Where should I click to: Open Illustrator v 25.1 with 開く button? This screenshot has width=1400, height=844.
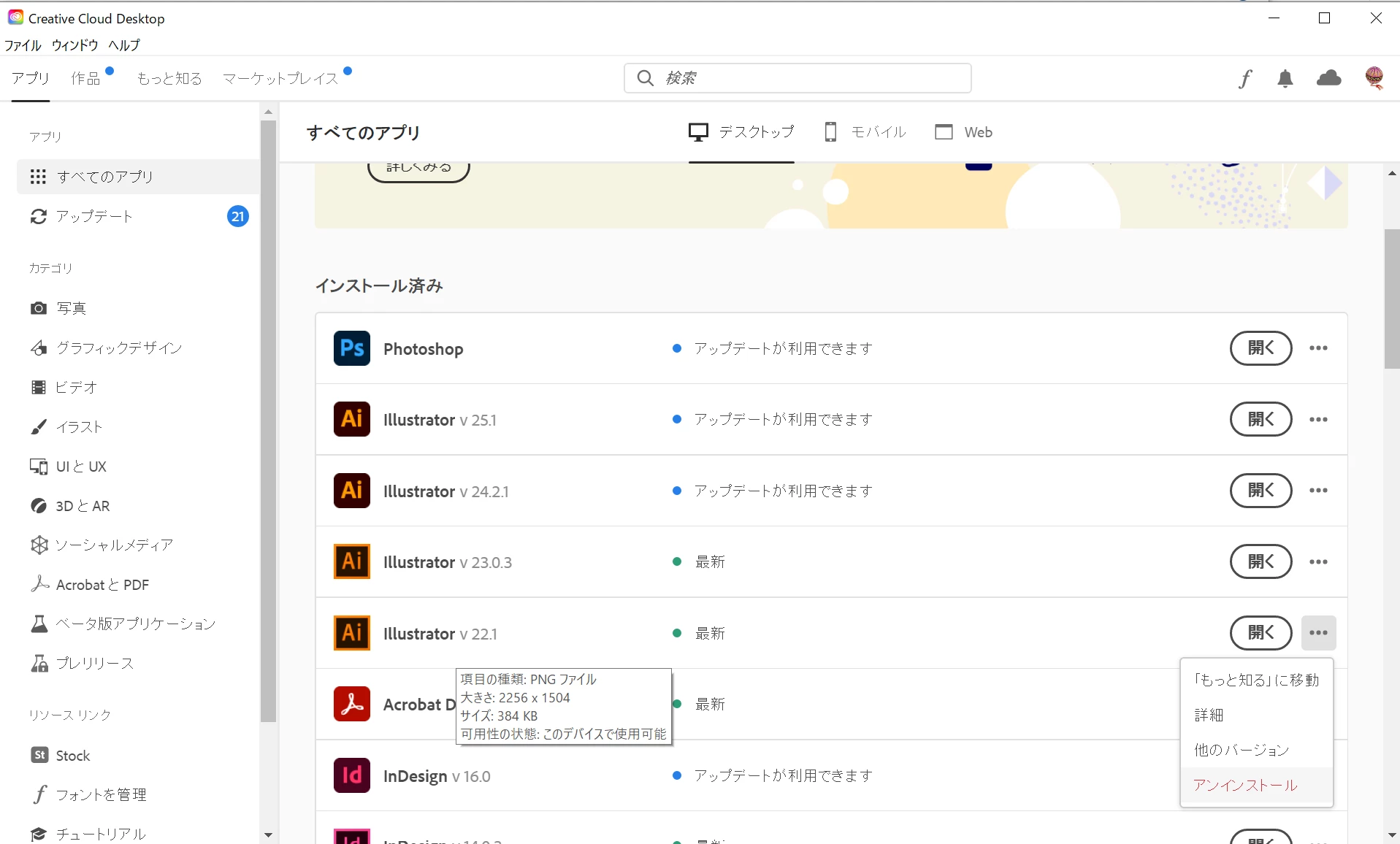pyautogui.click(x=1261, y=419)
